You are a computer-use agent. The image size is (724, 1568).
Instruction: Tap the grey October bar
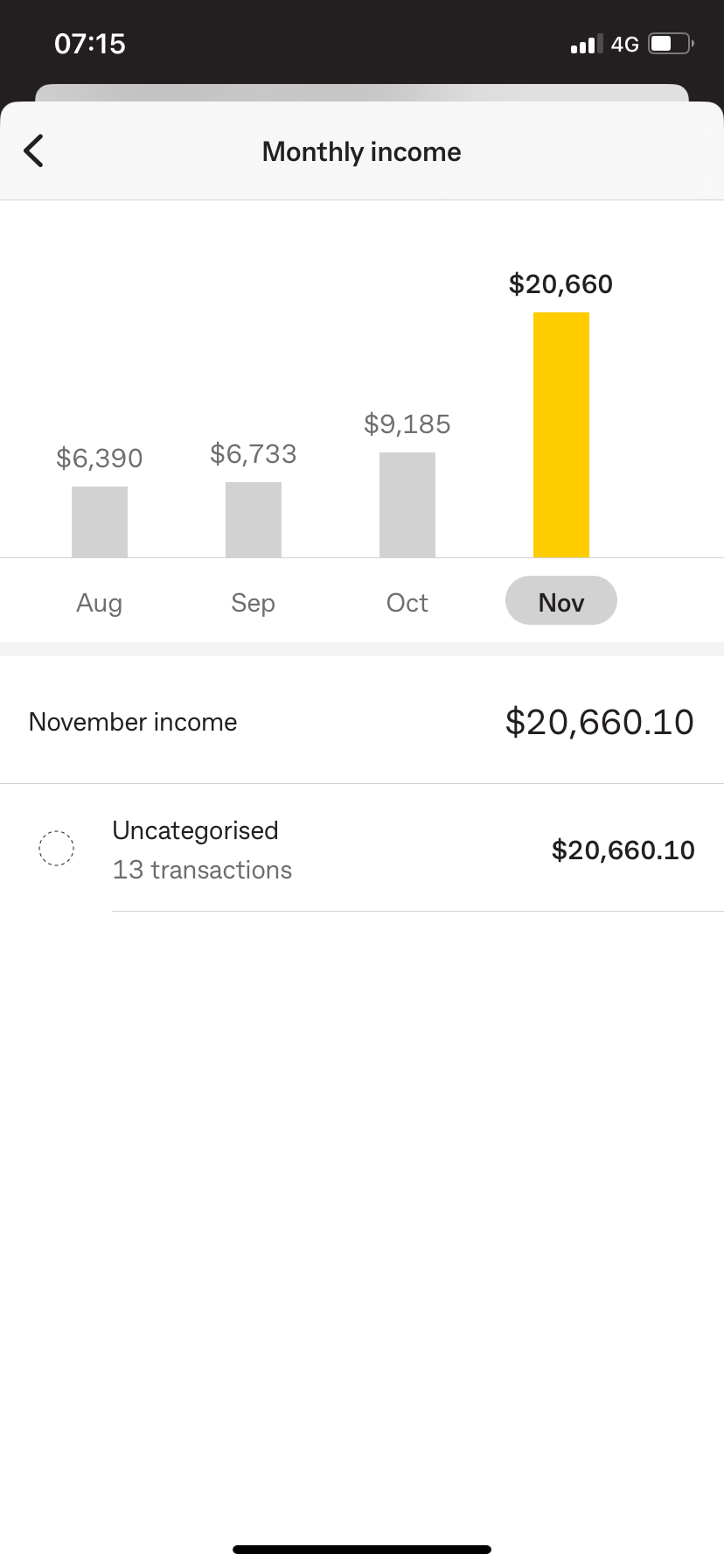coord(407,505)
